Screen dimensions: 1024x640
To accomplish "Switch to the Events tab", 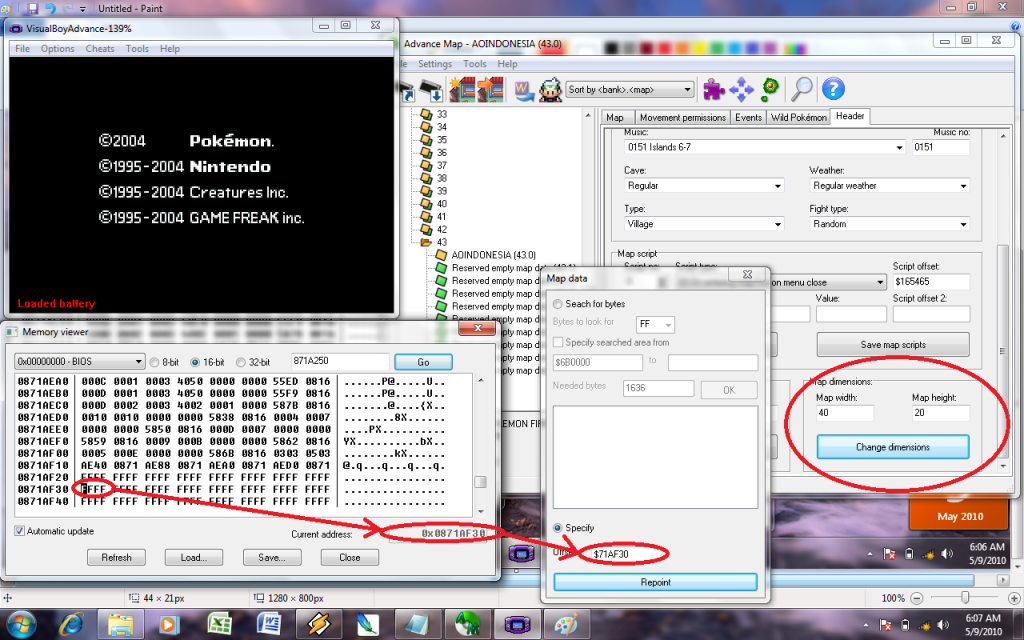I will [748, 118].
